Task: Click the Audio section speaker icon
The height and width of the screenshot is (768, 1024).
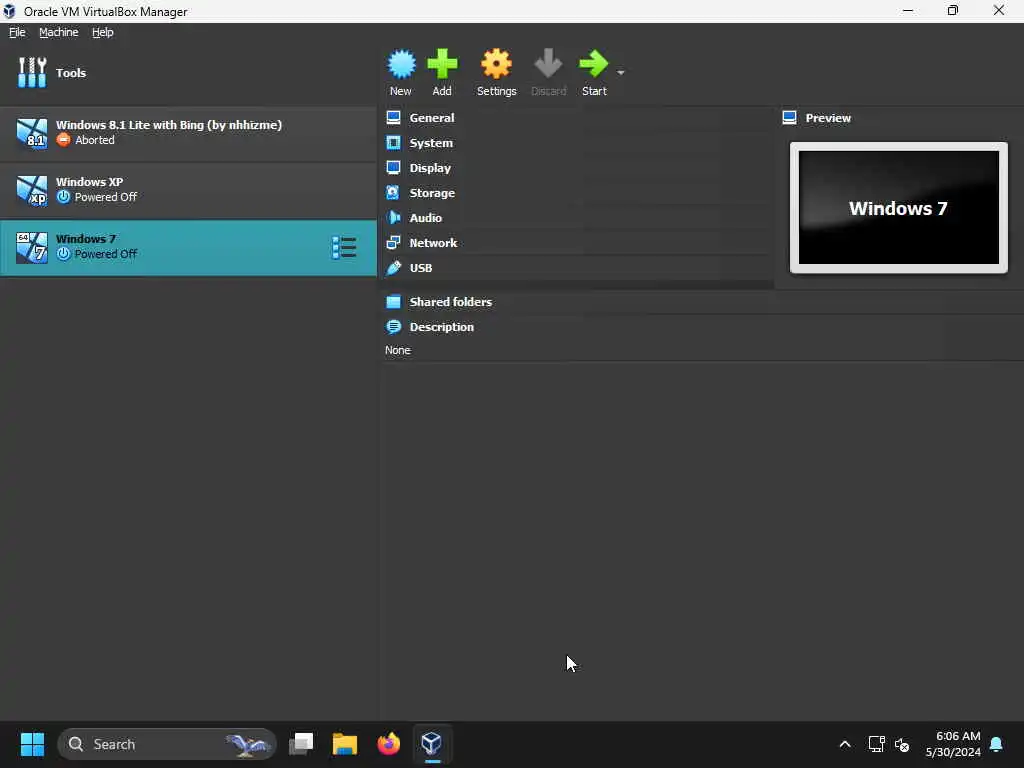Action: click(x=393, y=217)
